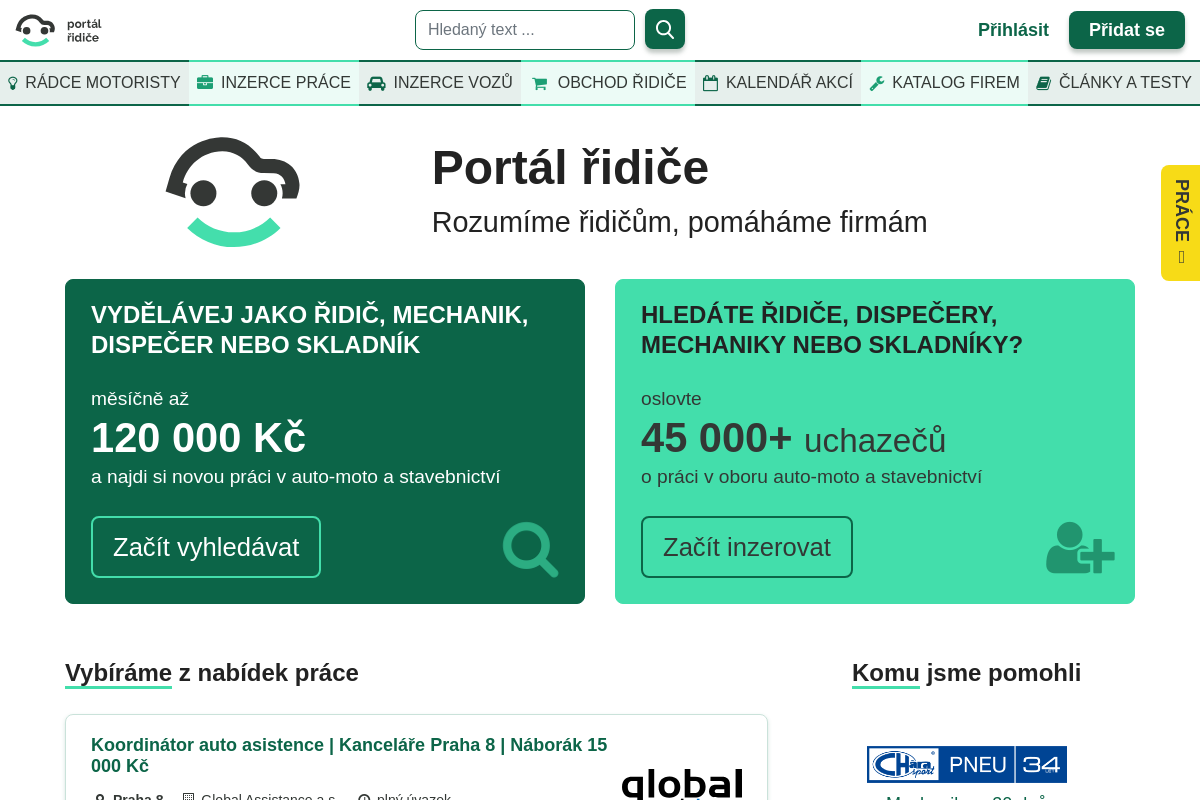This screenshot has height=800, width=1200.
Task: Open KALENDÁŘ AKCÍ menu item
Action: tap(778, 83)
